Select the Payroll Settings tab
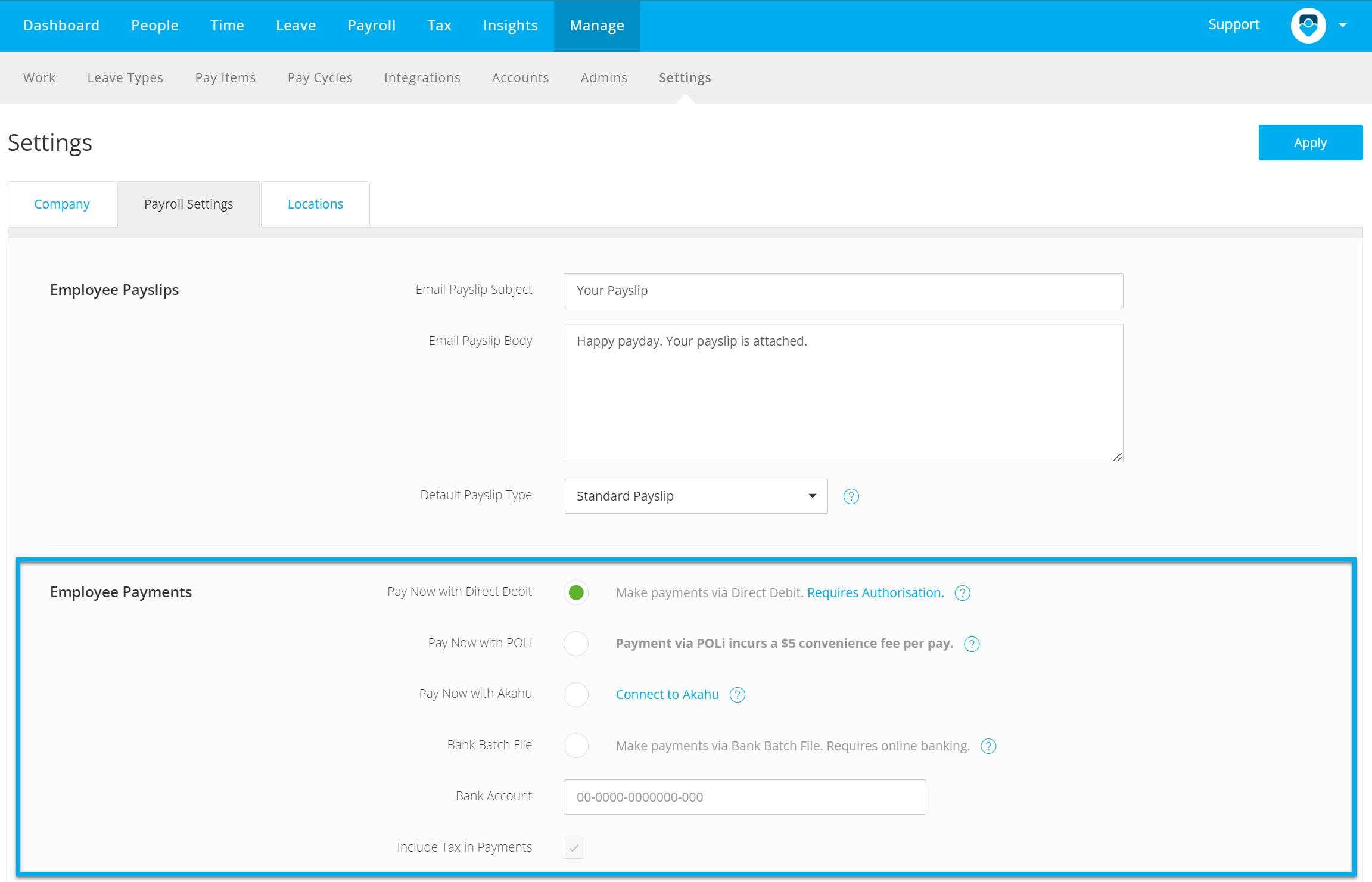Image resolution: width=1372 pixels, height=882 pixels. pos(188,204)
